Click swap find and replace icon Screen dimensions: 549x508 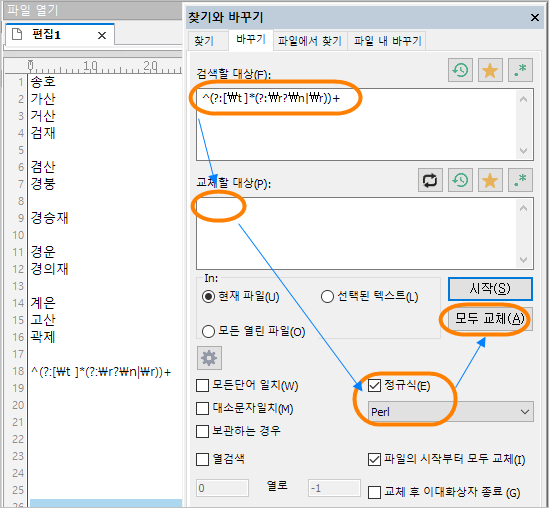430,180
